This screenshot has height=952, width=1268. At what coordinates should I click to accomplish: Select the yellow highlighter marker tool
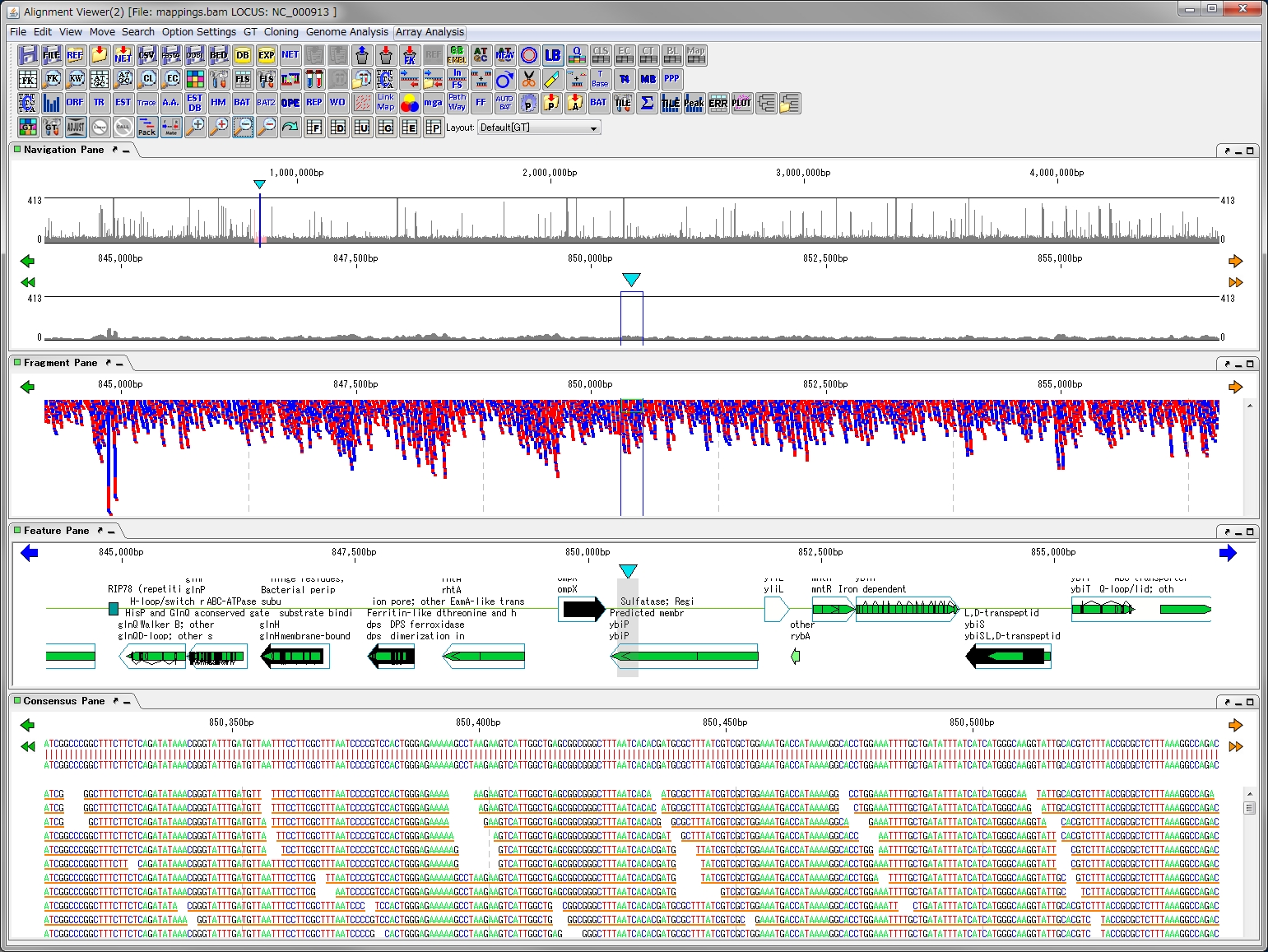coord(553,79)
